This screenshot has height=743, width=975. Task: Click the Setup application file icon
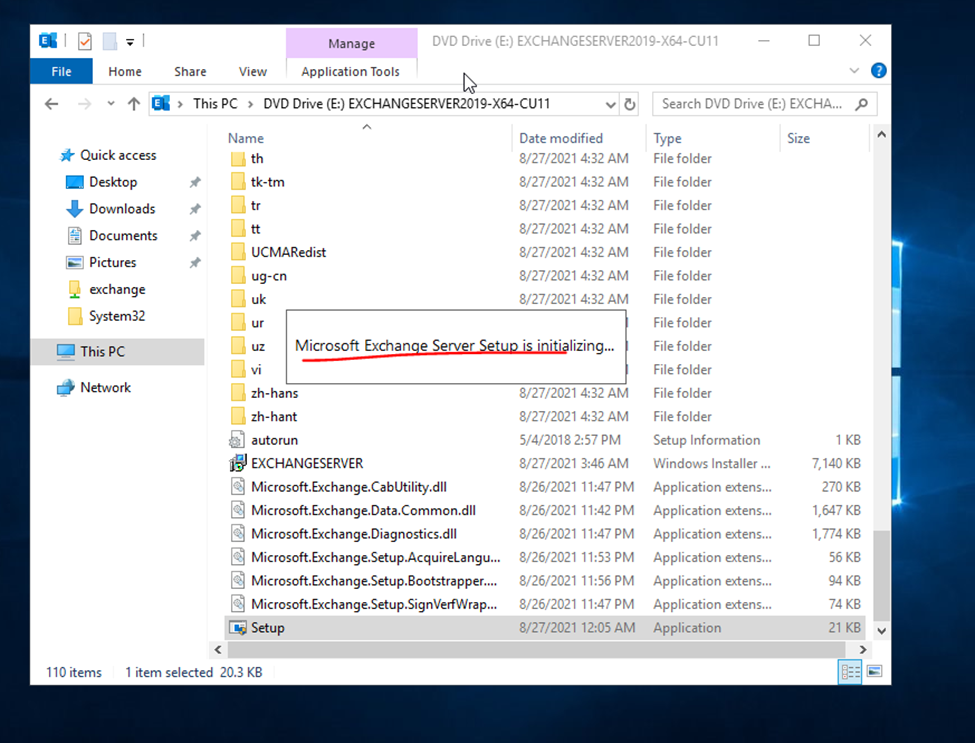[237, 628]
